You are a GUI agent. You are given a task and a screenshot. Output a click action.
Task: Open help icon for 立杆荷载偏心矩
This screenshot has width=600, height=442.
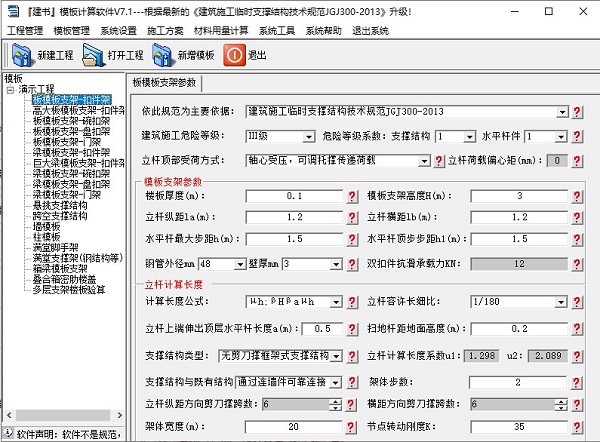point(577,161)
